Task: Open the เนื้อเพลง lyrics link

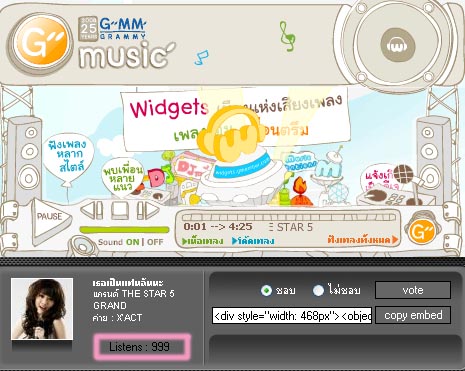Action: (202, 241)
